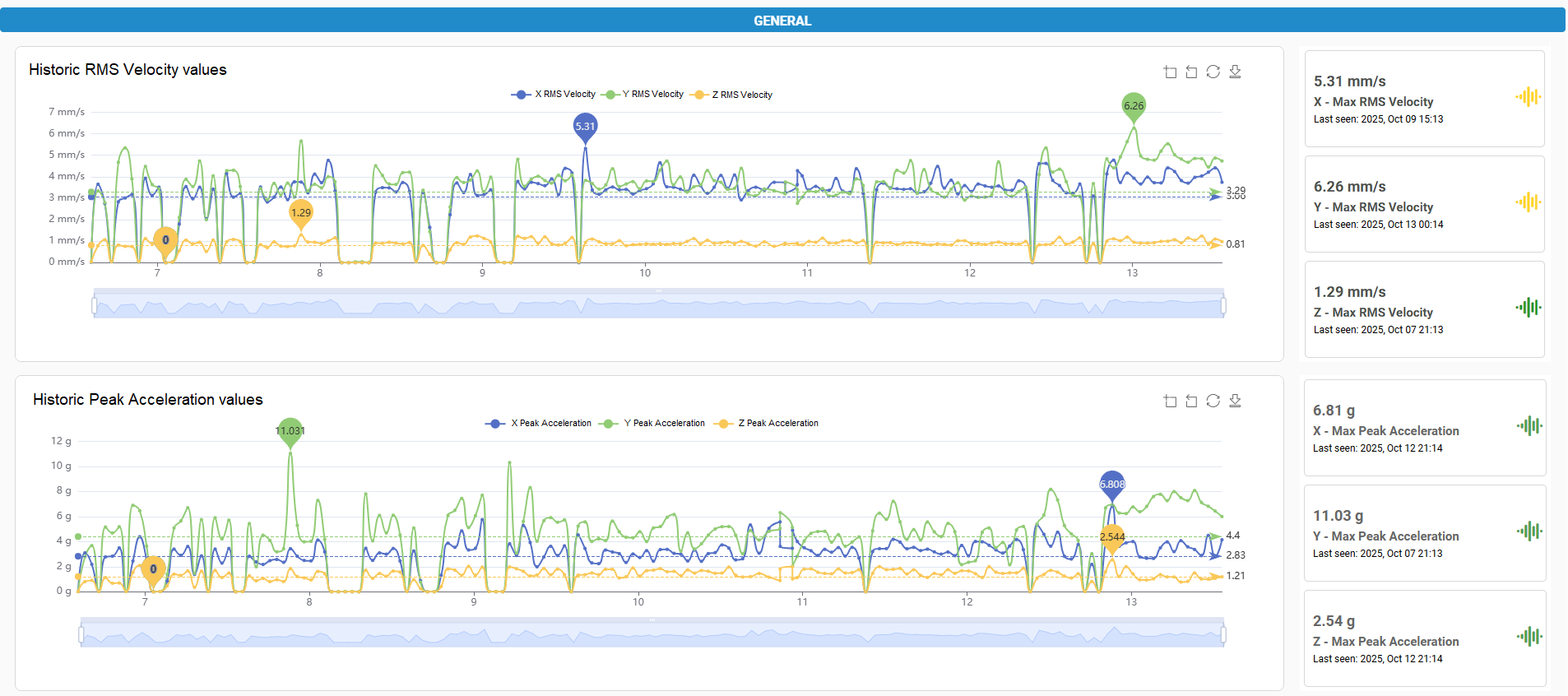The height and width of the screenshot is (696, 1568).
Task: Toggle X RMS Velocity series in legend
Action: [x=554, y=95]
